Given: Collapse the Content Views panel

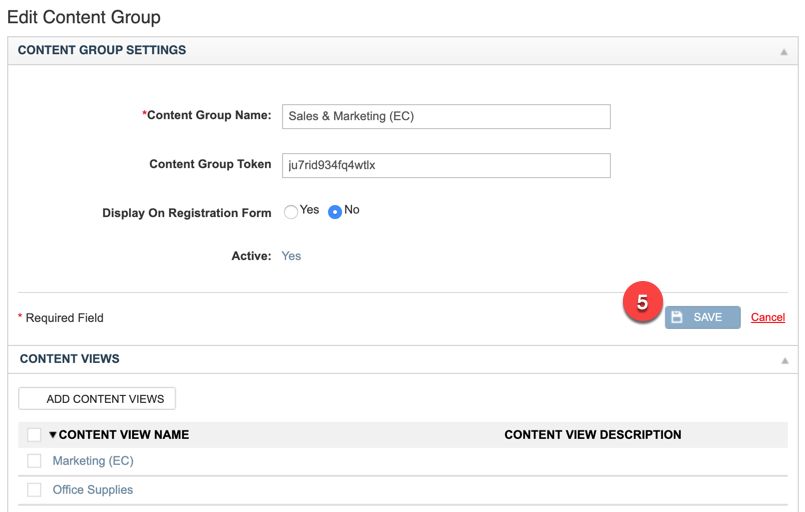Looking at the screenshot, I should click(784, 361).
